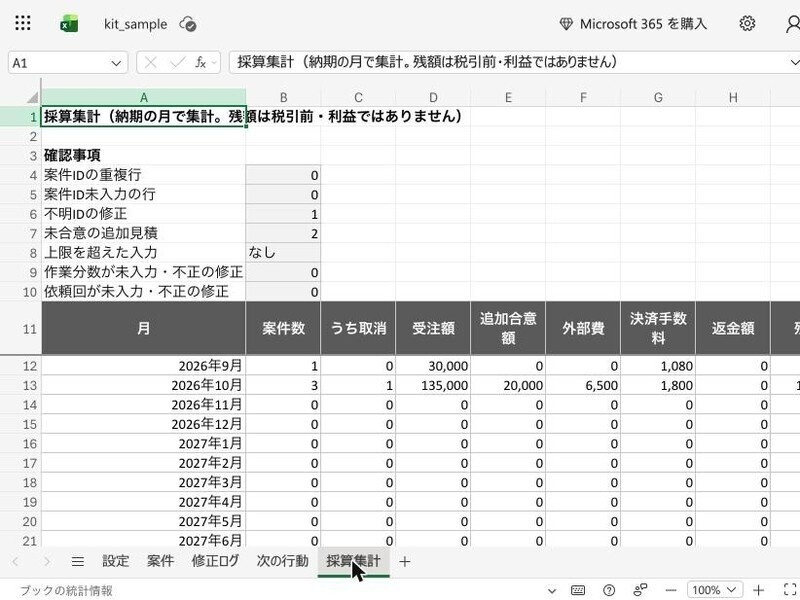Click the 2027年3月 month cell

click(143, 482)
